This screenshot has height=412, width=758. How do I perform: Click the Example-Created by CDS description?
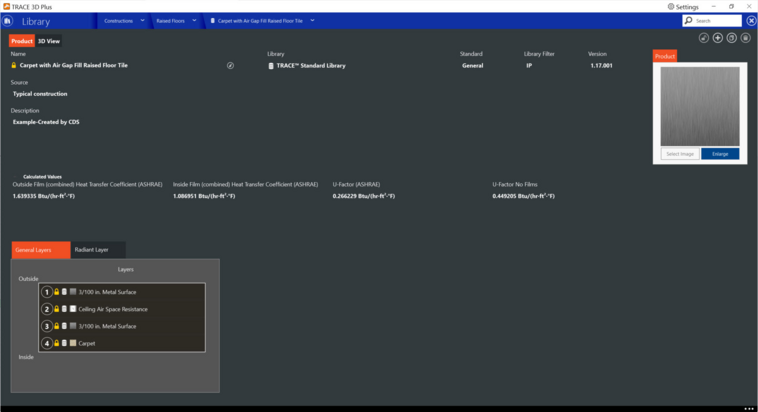click(x=46, y=122)
